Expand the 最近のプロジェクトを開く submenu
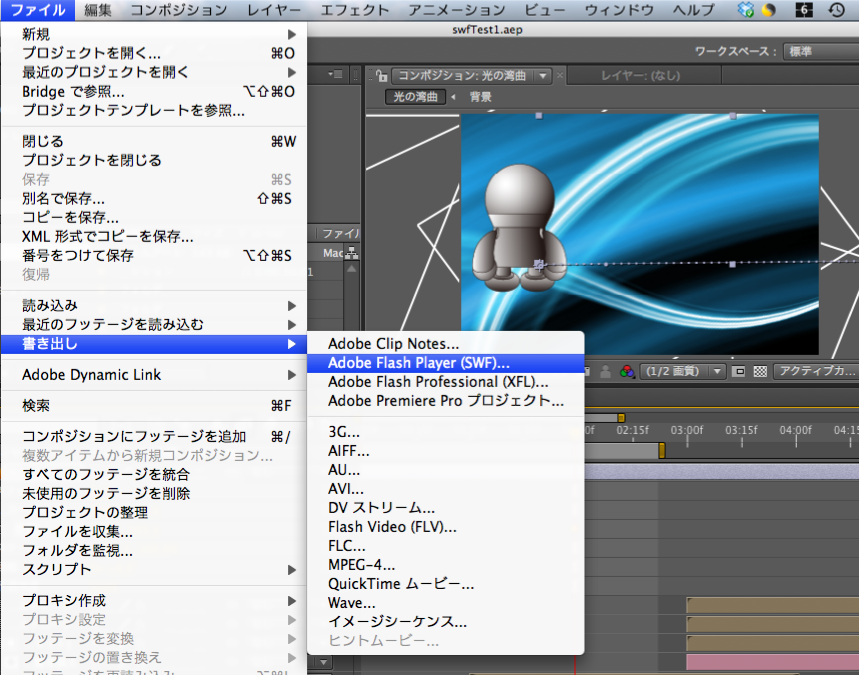 click(x=153, y=72)
